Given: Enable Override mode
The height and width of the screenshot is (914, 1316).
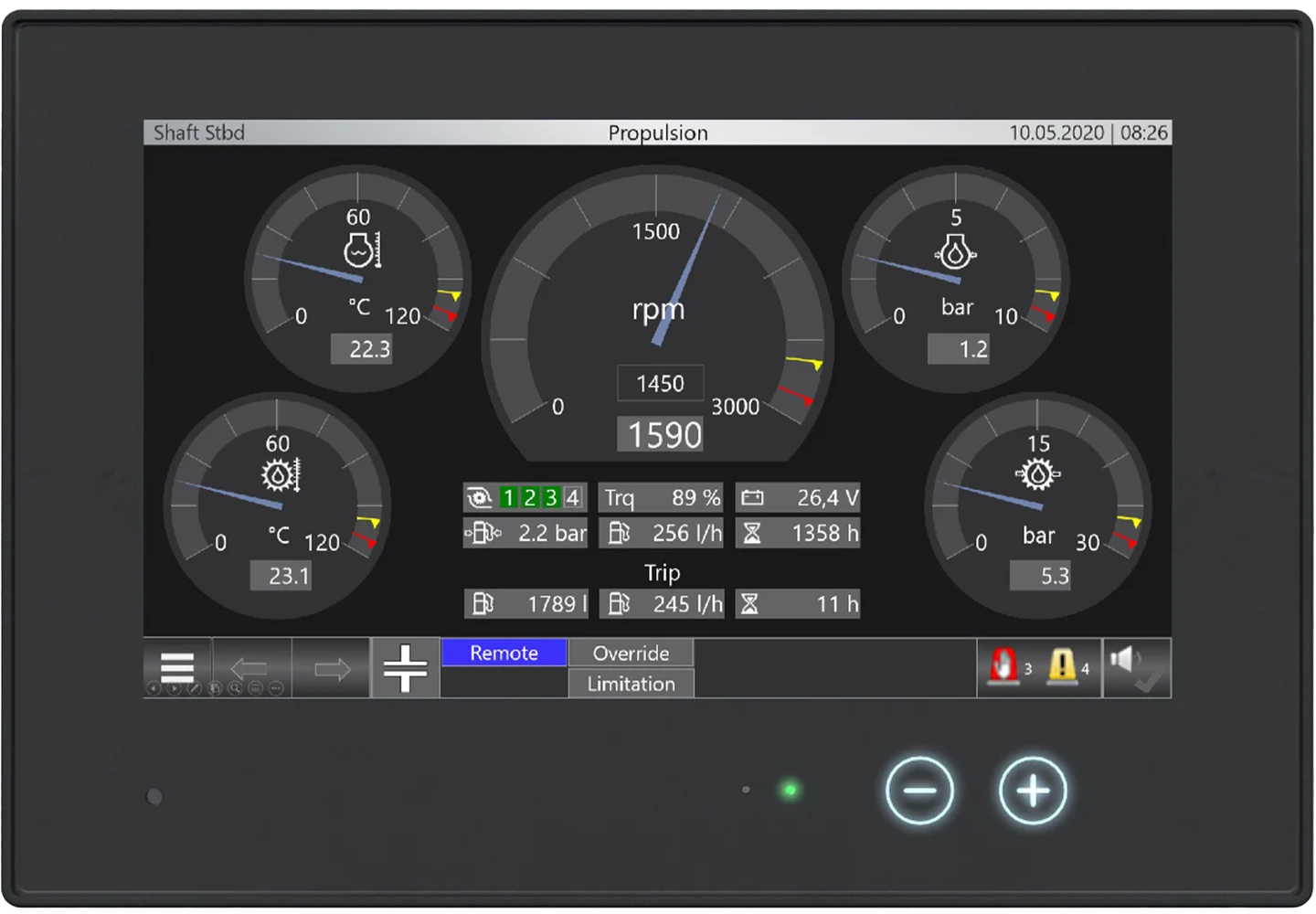Looking at the screenshot, I should [x=631, y=653].
